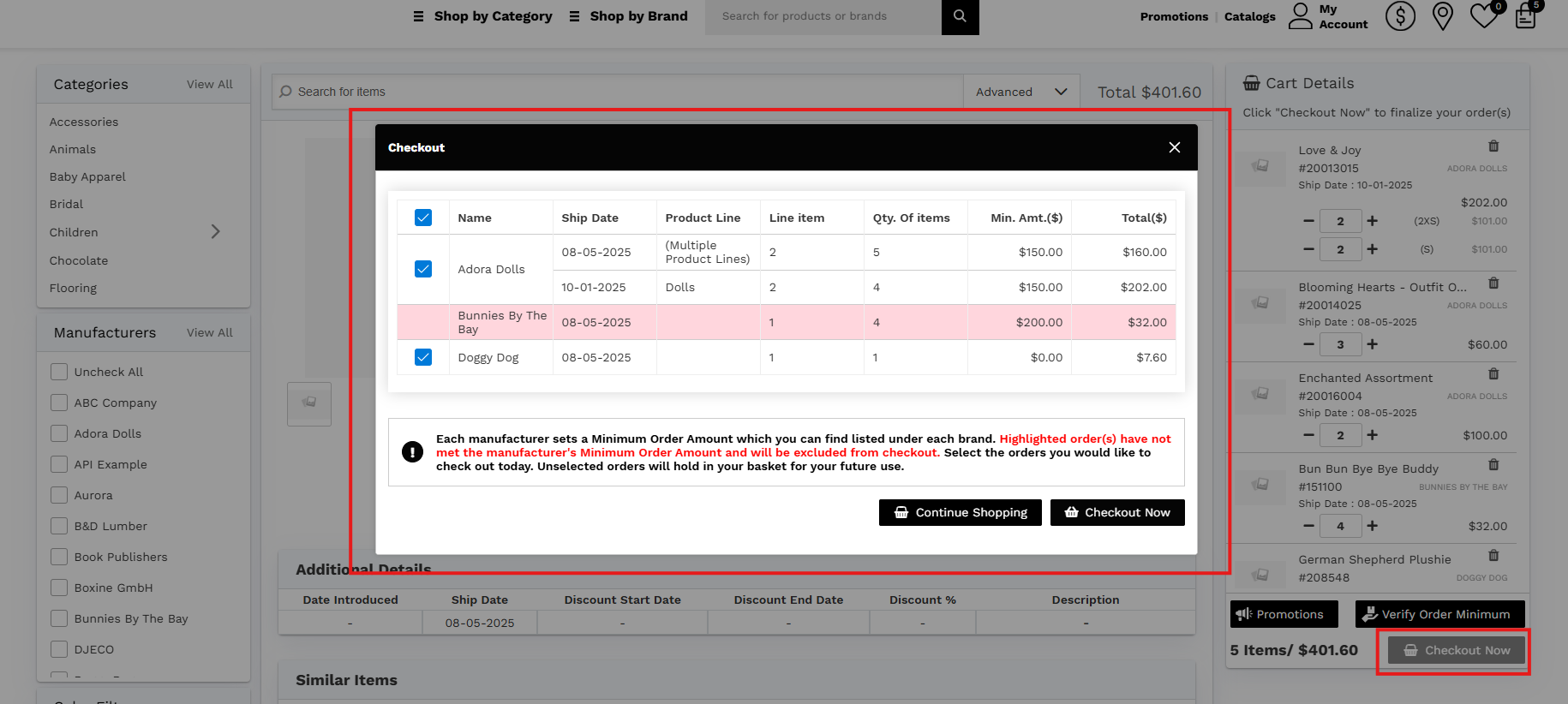Image resolution: width=1568 pixels, height=704 pixels.
Task: Open the Promotions link in header
Action: point(1174,16)
